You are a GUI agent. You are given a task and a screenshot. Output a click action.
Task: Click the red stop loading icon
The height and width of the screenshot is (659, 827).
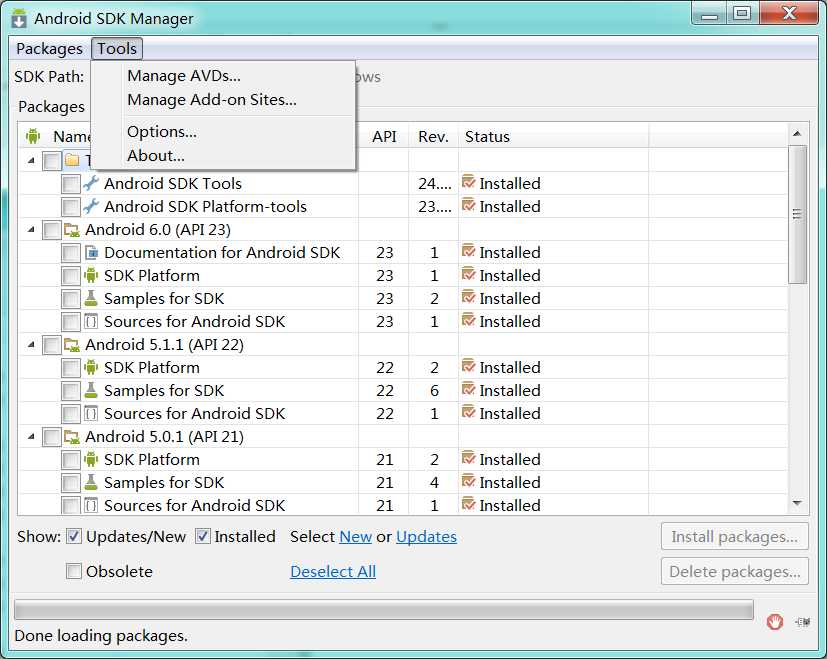click(774, 621)
